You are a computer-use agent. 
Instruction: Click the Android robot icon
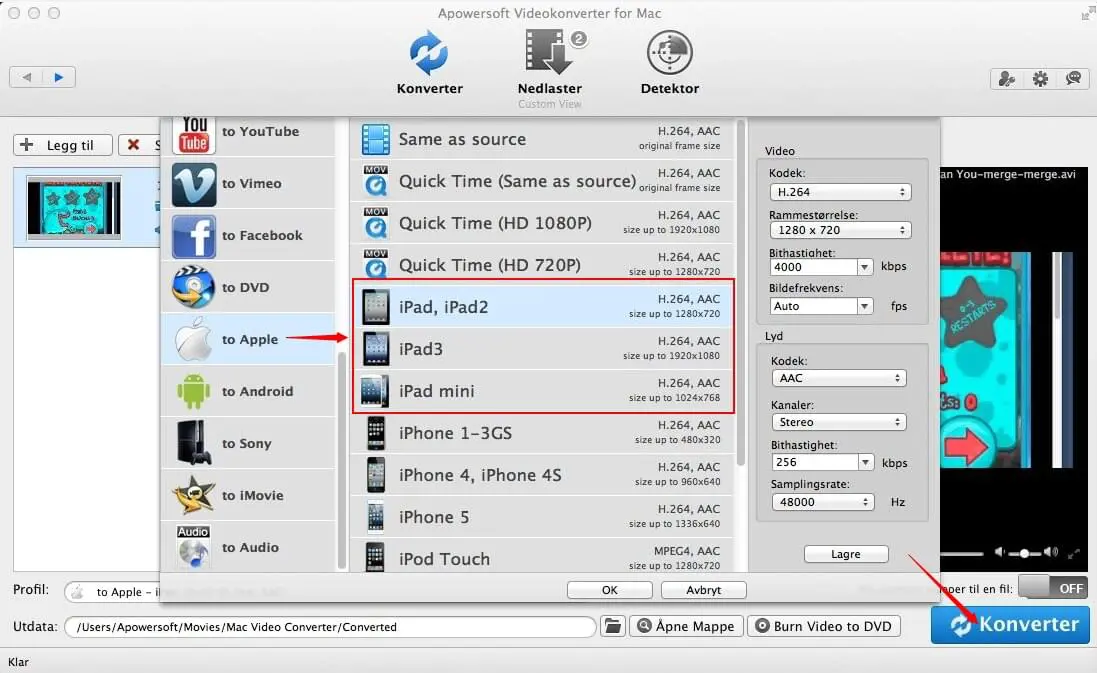point(193,391)
